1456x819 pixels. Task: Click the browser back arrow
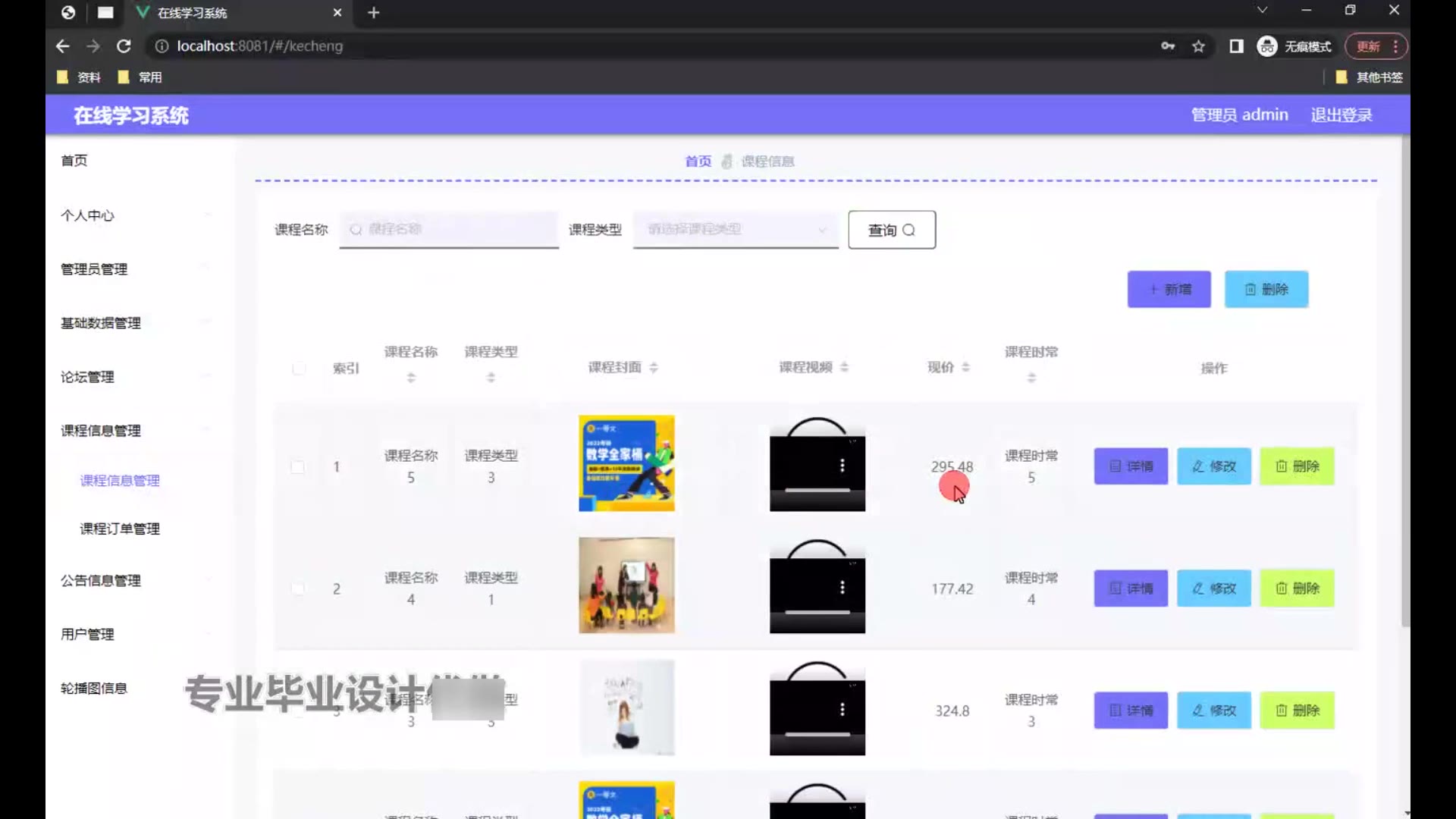[63, 46]
